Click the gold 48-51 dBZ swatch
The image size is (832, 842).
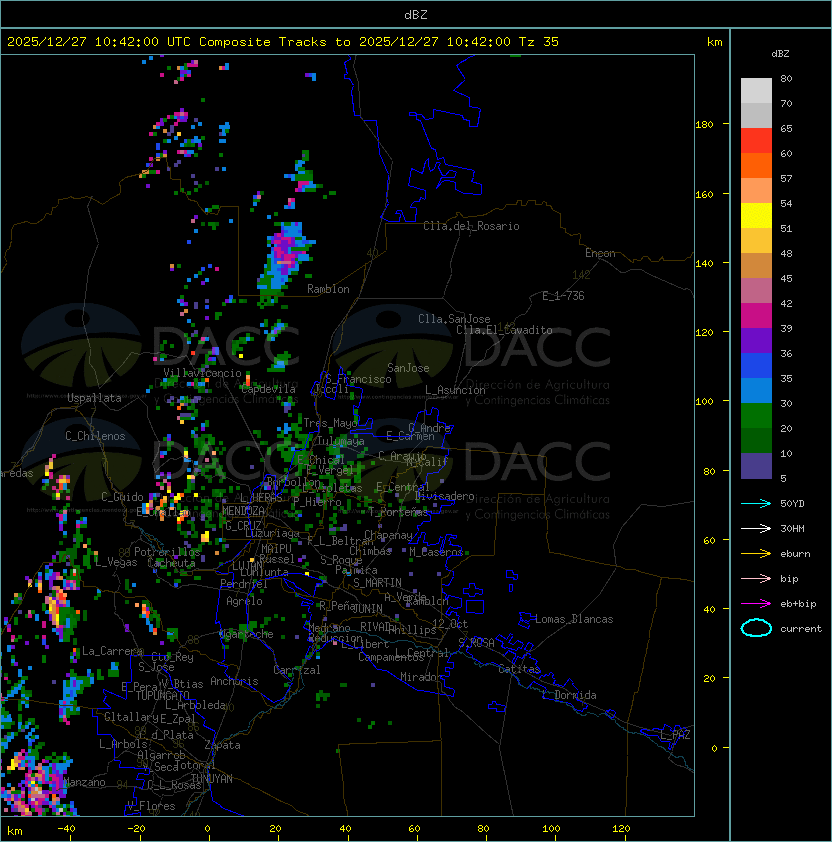click(756, 241)
